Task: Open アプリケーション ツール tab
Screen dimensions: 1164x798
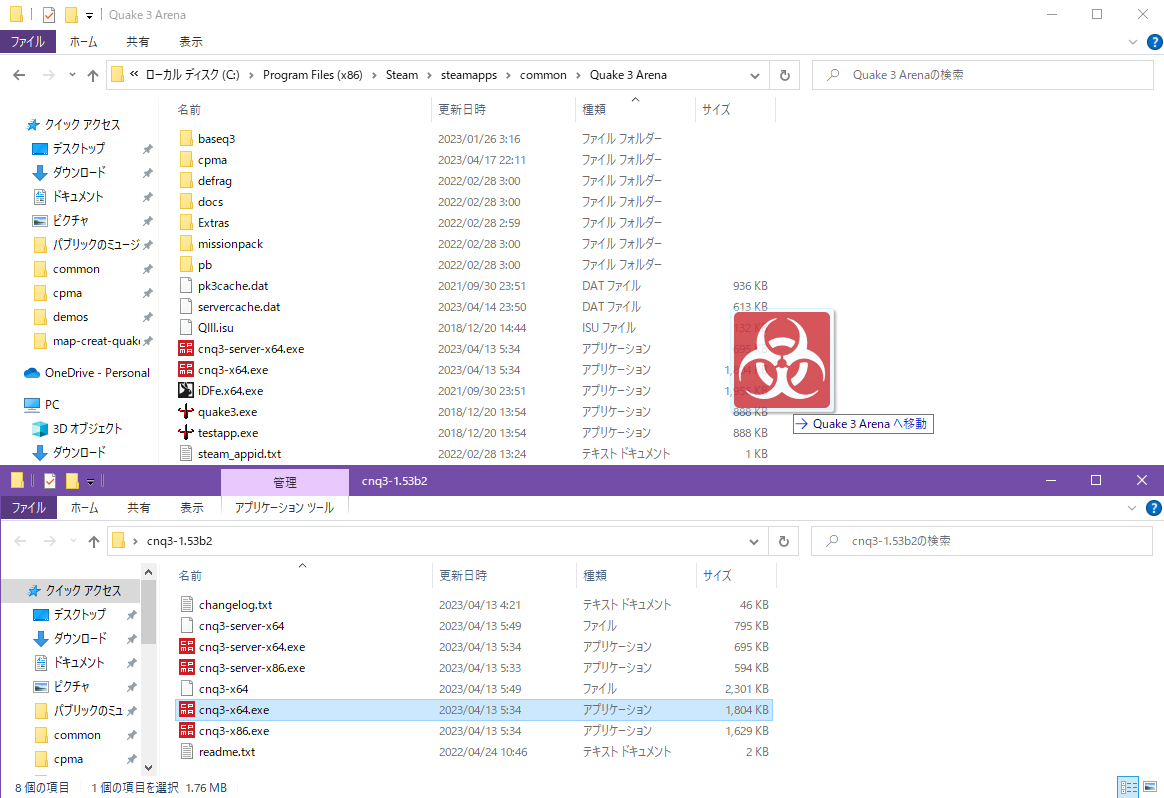Action: pos(284,508)
